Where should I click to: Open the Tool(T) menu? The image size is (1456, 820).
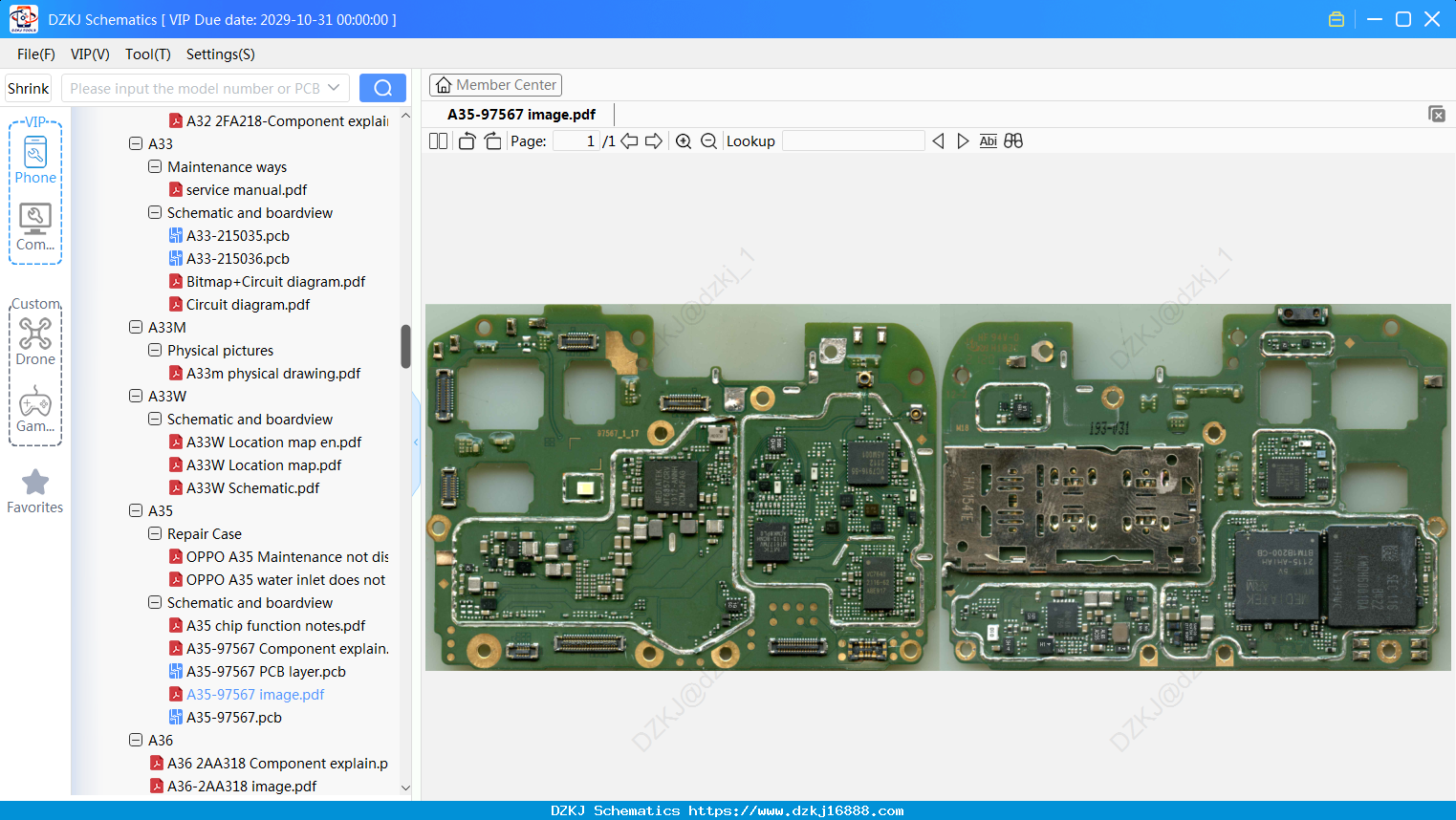point(148,54)
